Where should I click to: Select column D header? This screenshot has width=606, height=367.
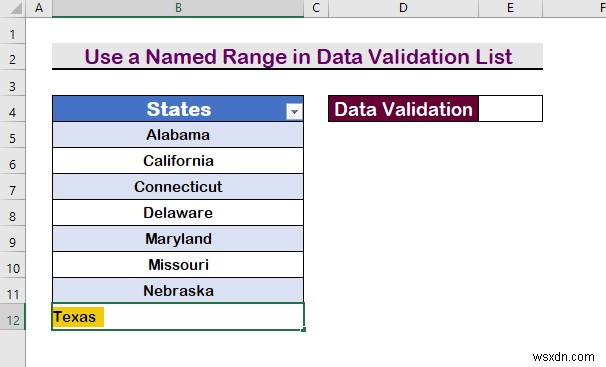coord(403,8)
